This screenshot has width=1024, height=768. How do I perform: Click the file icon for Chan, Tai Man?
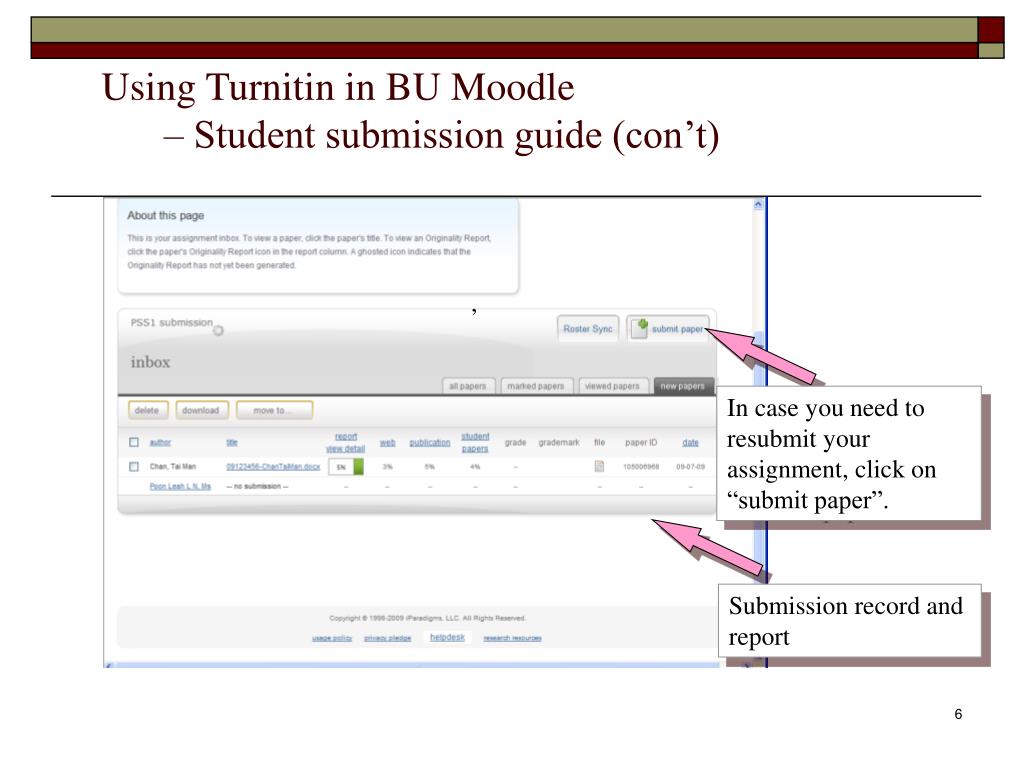[599, 466]
